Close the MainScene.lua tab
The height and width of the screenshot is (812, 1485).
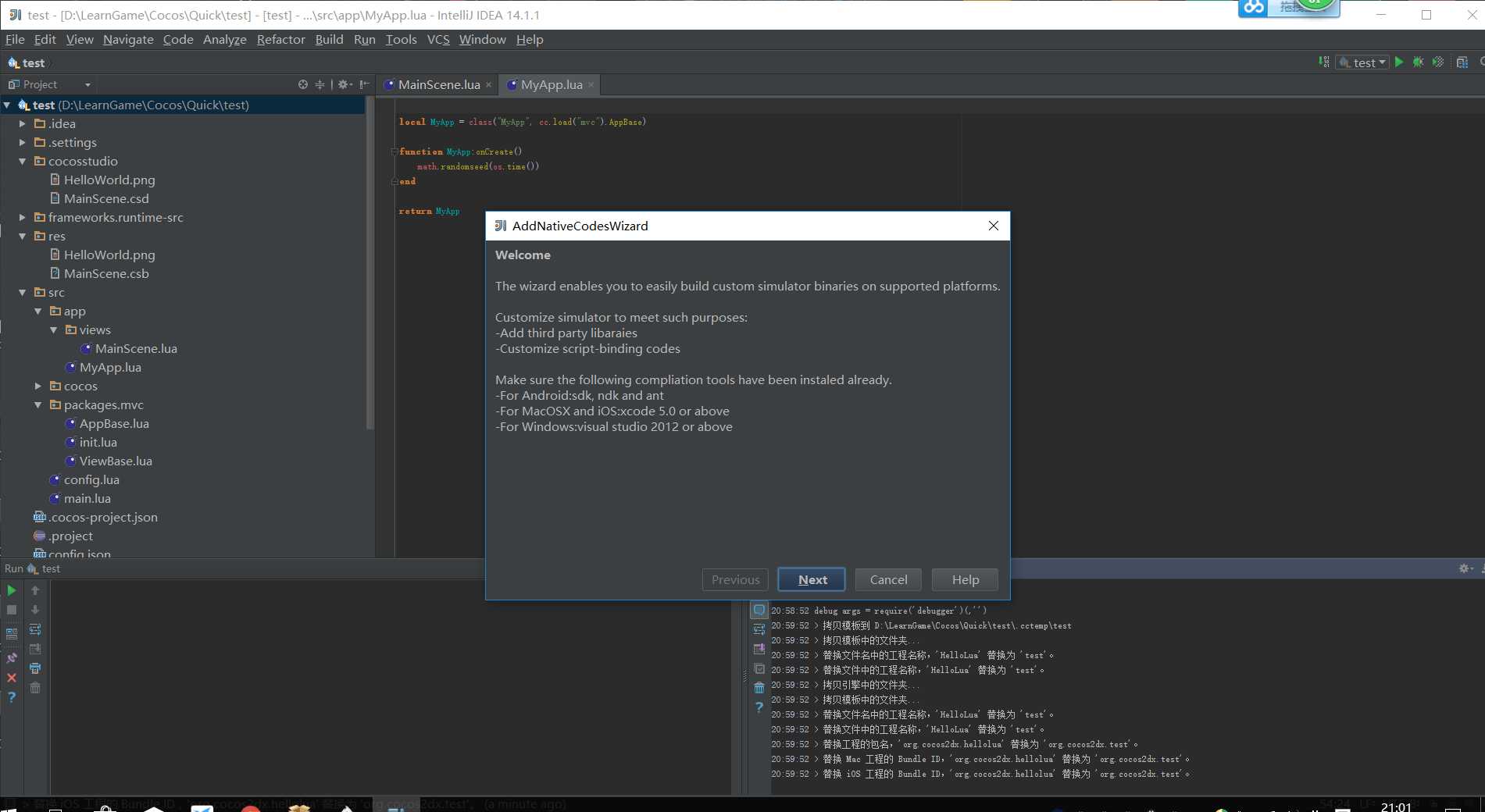coord(489,85)
